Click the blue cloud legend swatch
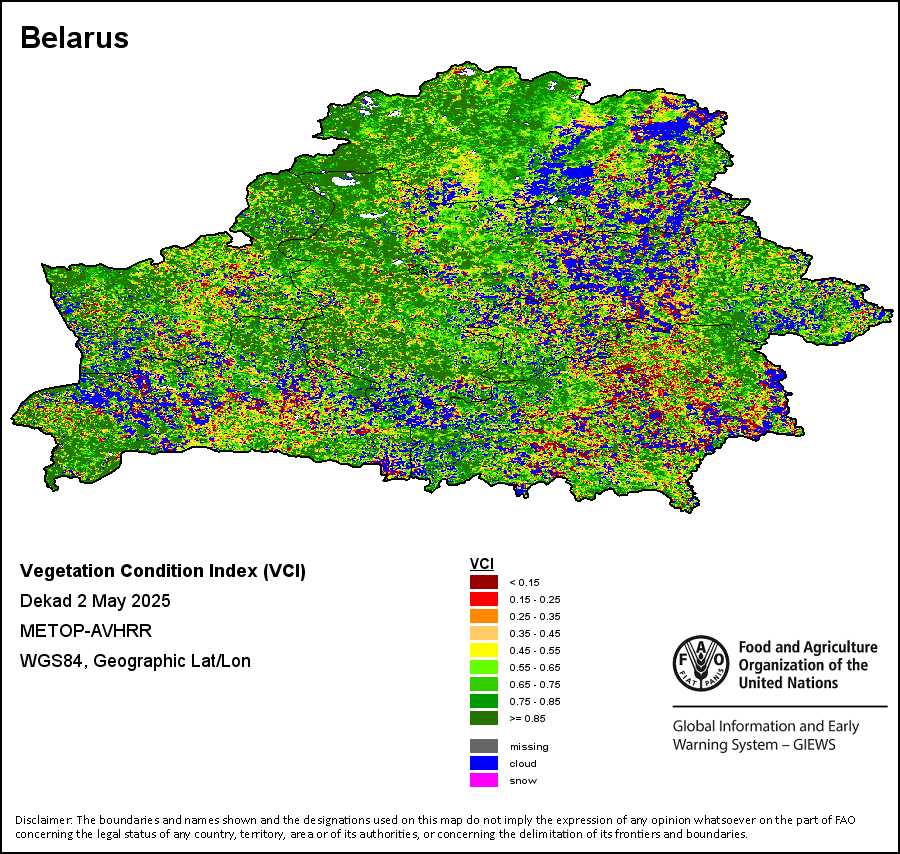 (484, 763)
